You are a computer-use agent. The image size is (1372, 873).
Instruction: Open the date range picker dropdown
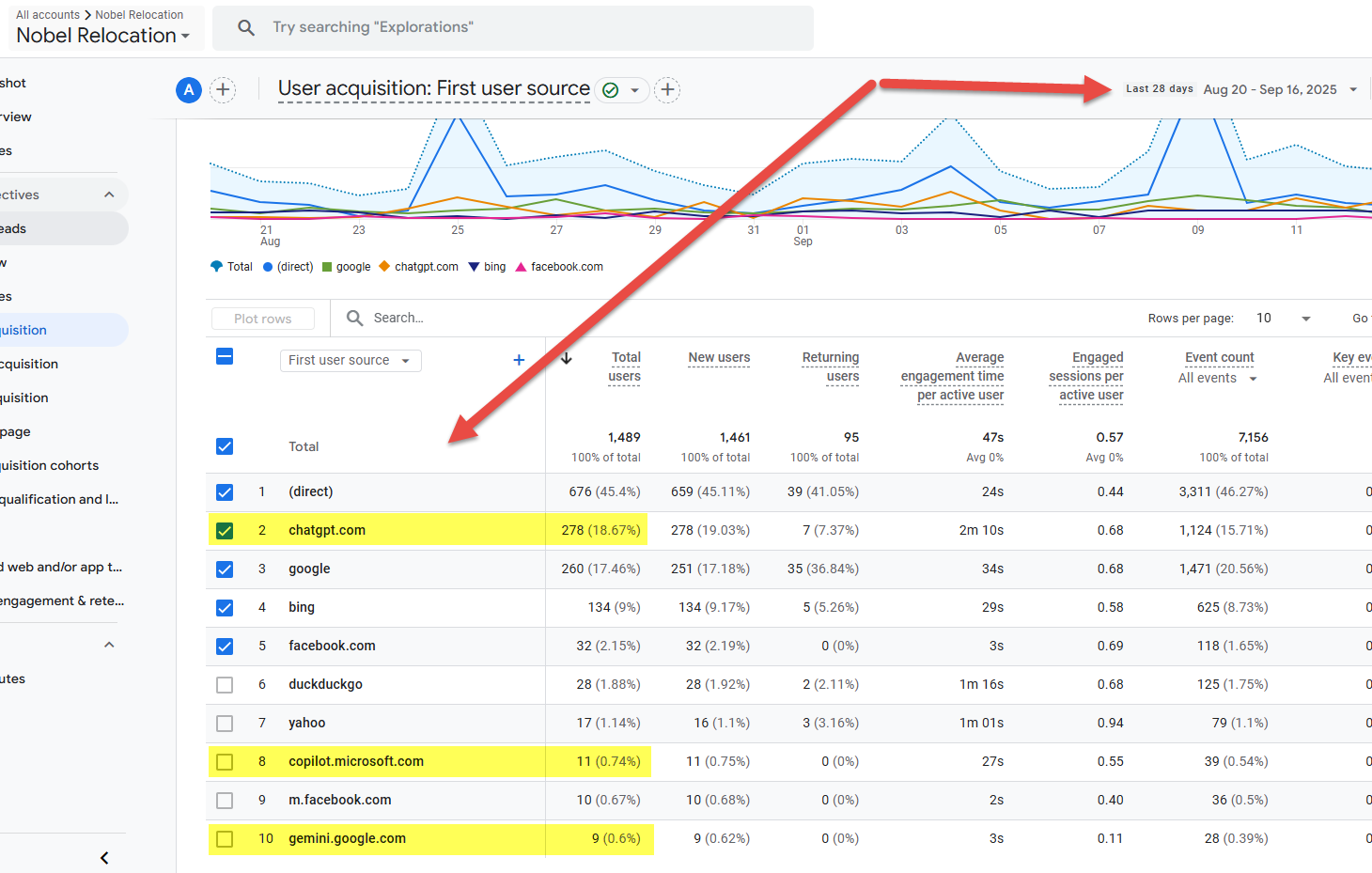(1353, 90)
